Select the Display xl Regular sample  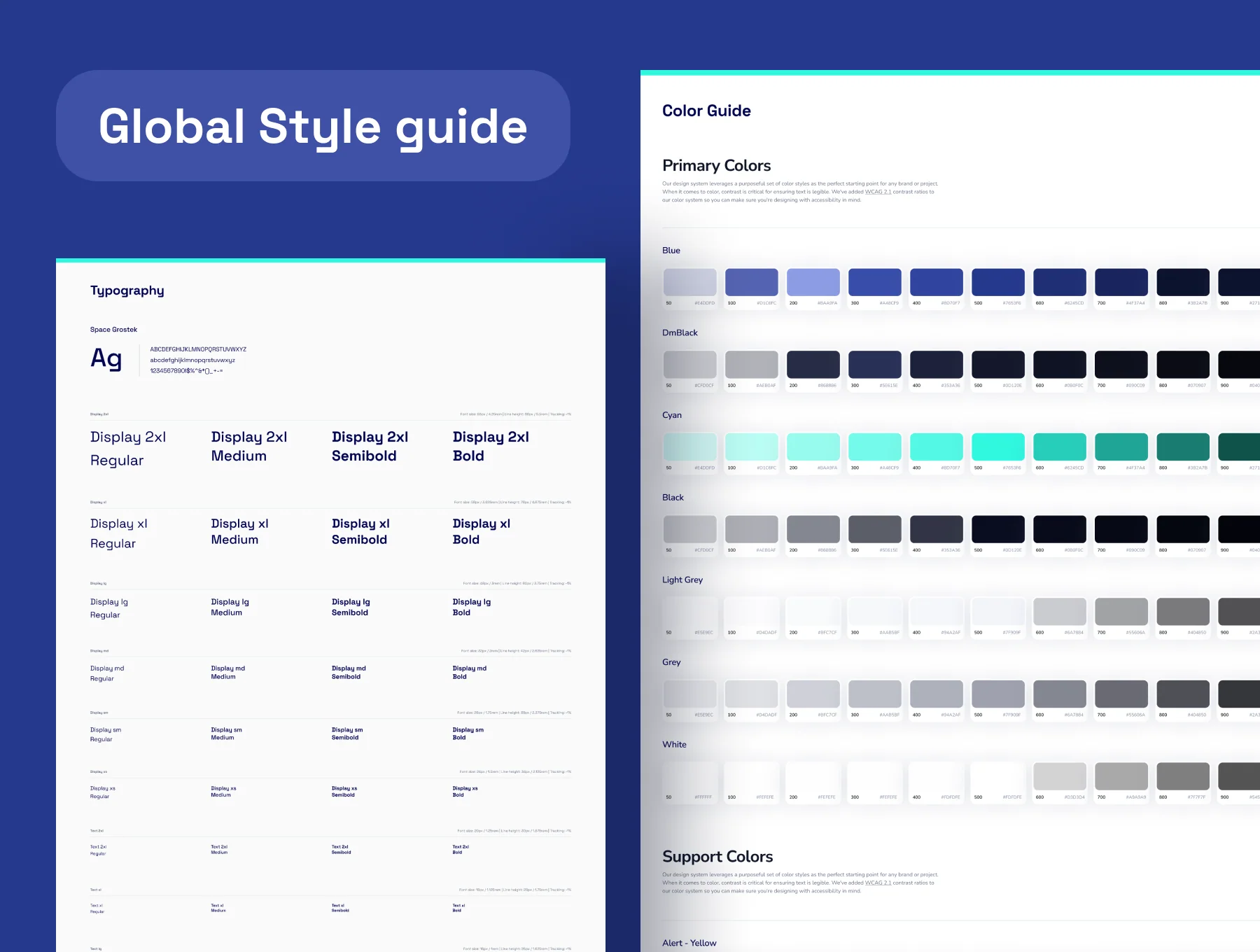click(x=119, y=533)
